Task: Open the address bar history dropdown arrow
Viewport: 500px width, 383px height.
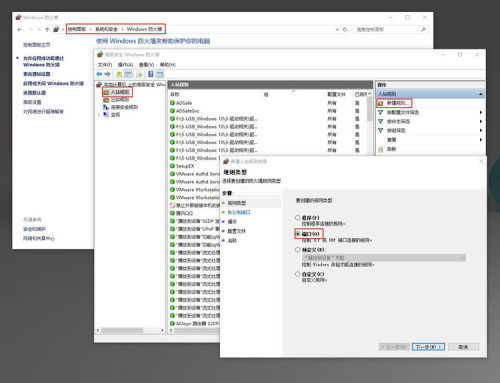Action: (x=337, y=30)
